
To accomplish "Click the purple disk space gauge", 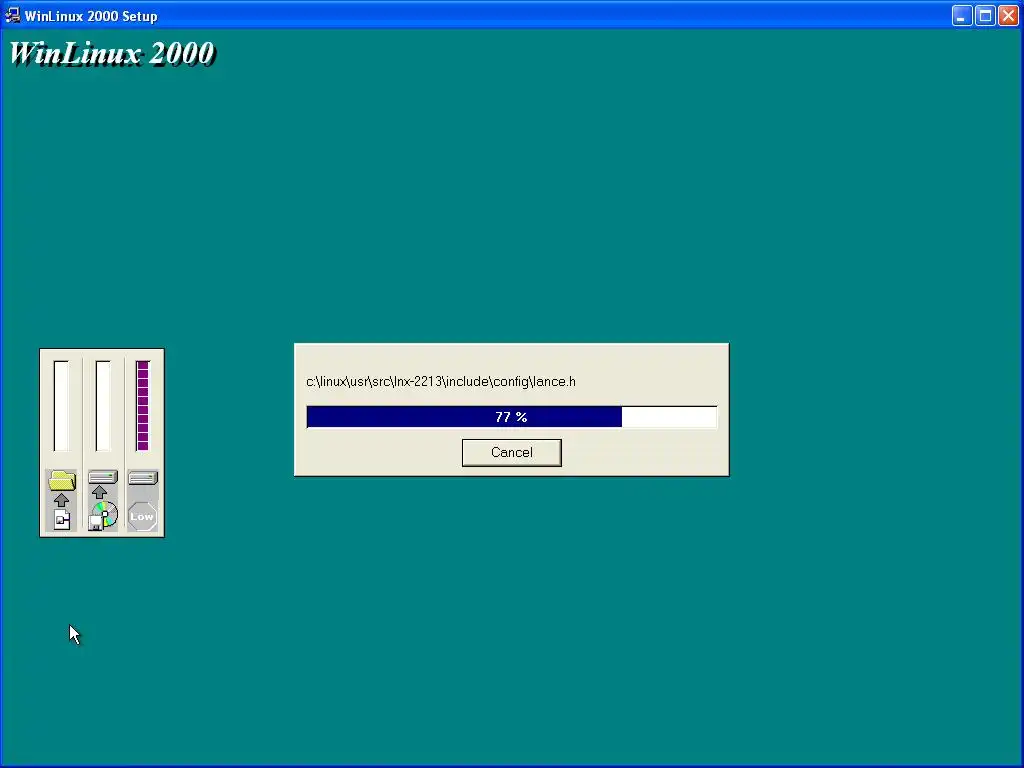I will point(143,406).
